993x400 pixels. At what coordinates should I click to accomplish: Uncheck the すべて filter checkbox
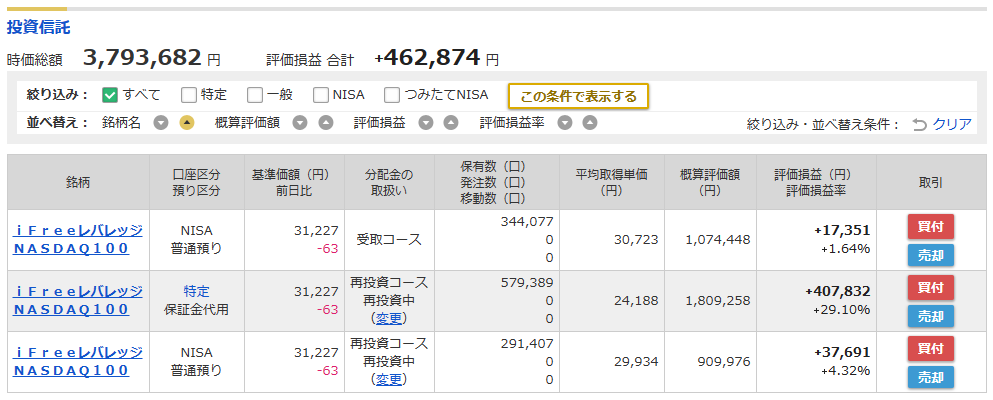[x=110, y=95]
